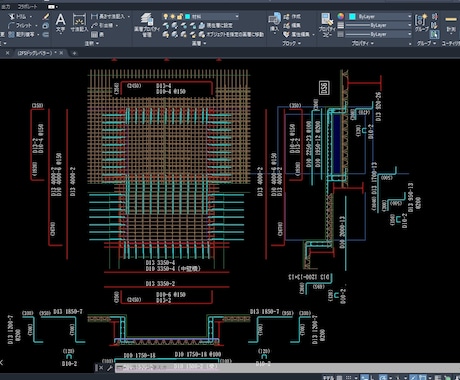This screenshot has width=460, height=380.
Task: Toggle the layer lightbulb on/off icon
Action: coord(165,16)
